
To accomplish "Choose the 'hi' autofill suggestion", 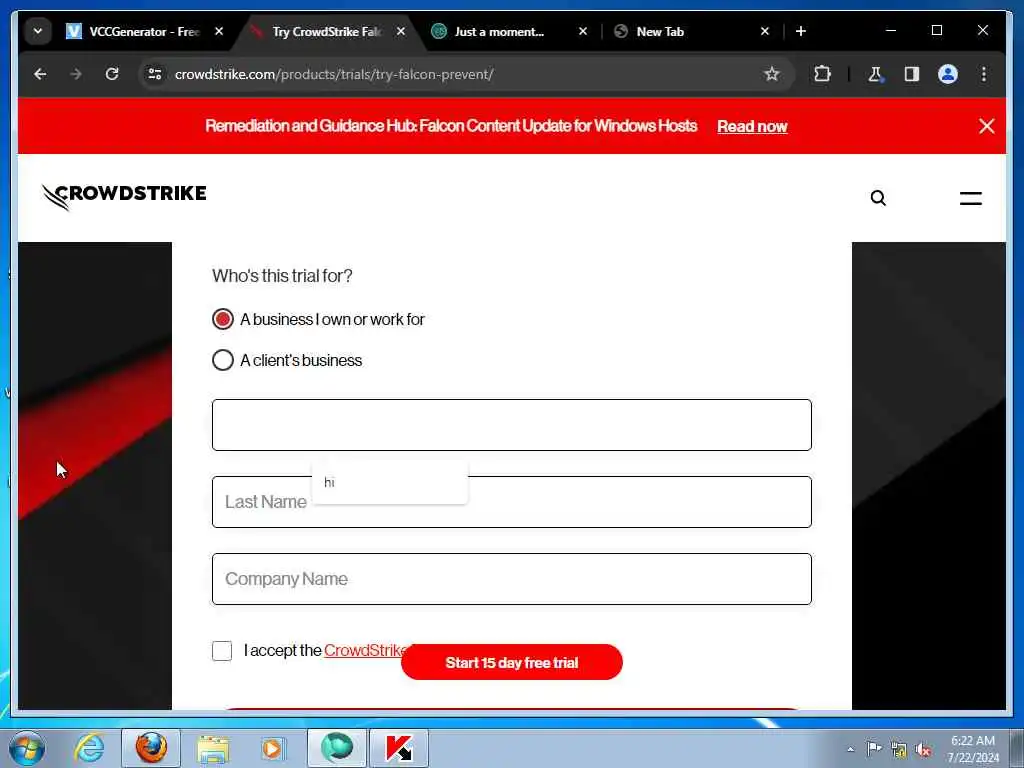I will tap(390, 483).
